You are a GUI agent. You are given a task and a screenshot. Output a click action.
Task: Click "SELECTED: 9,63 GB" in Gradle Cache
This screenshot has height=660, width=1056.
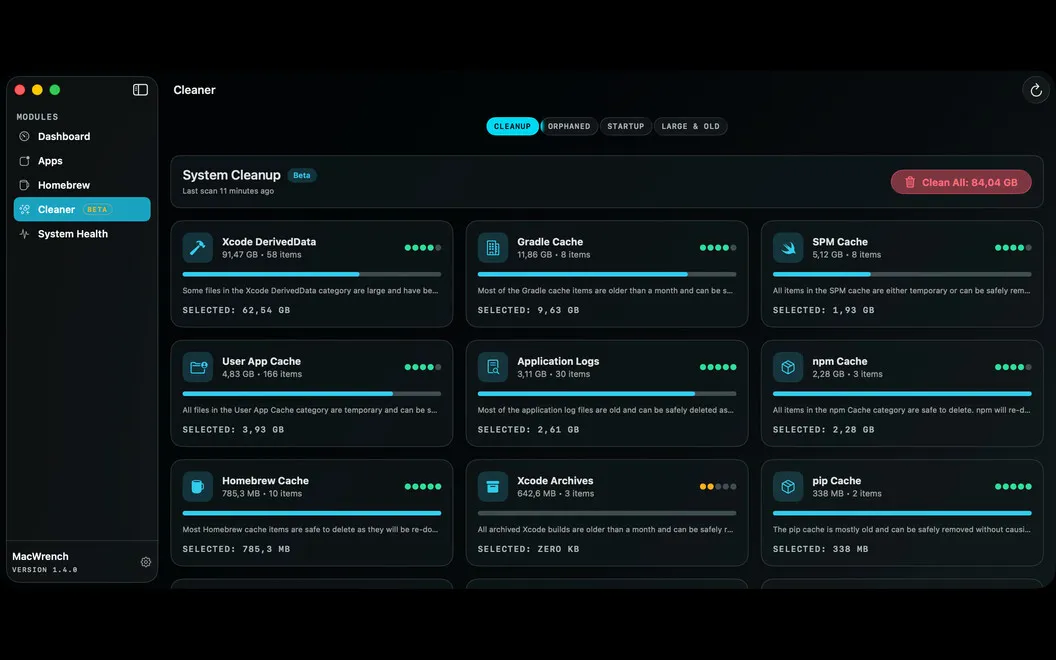pos(528,310)
